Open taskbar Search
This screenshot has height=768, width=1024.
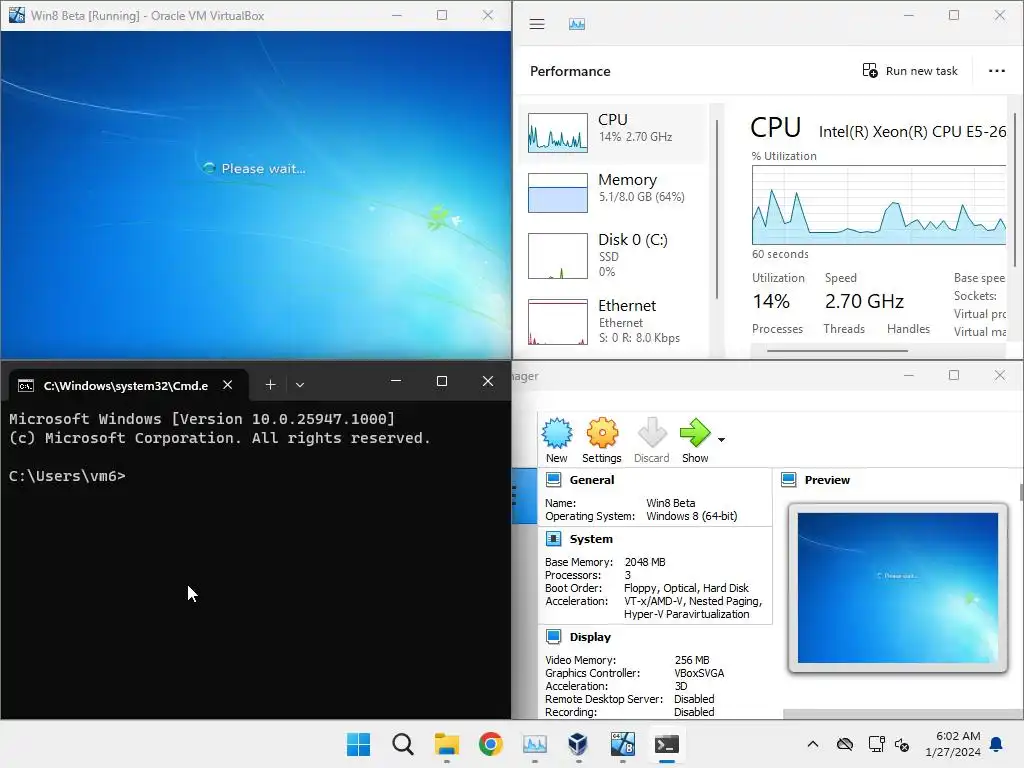tap(403, 744)
